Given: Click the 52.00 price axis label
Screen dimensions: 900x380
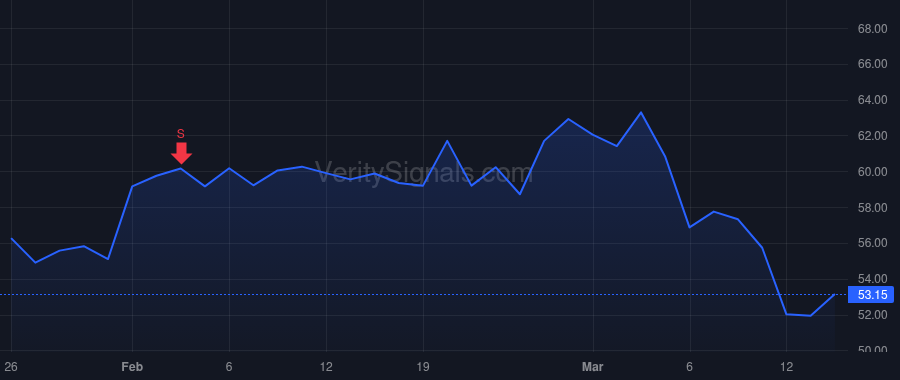Looking at the screenshot, I should pyautogui.click(x=872, y=315).
